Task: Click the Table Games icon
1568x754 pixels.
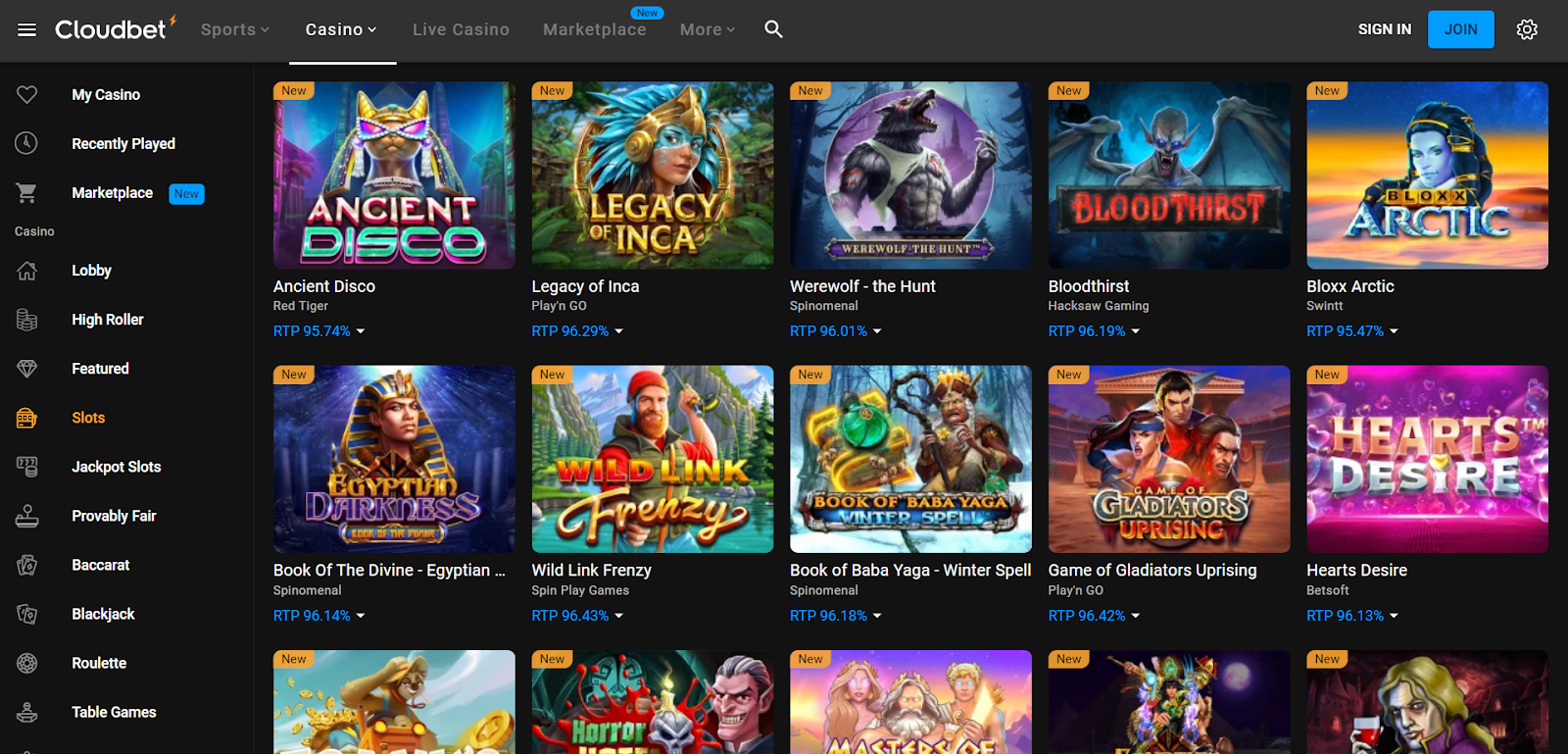Action: (x=27, y=712)
